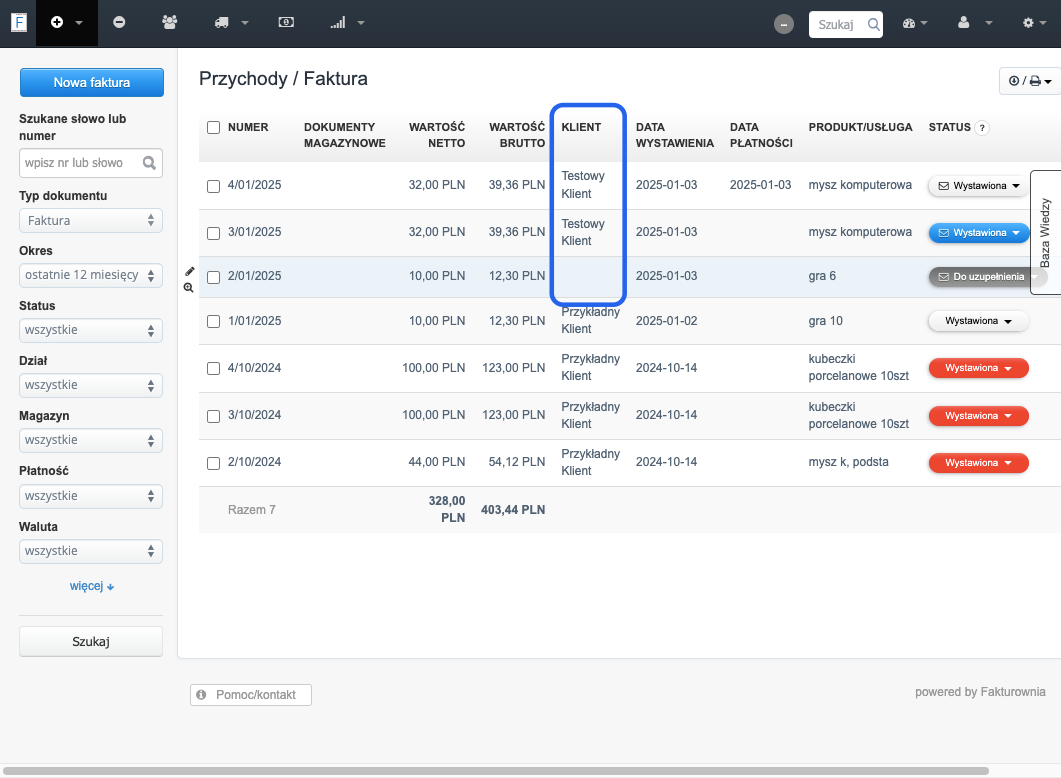Open Do uzupełnienia status for 2/01/2025
The image size is (1061, 778).
(x=980, y=277)
